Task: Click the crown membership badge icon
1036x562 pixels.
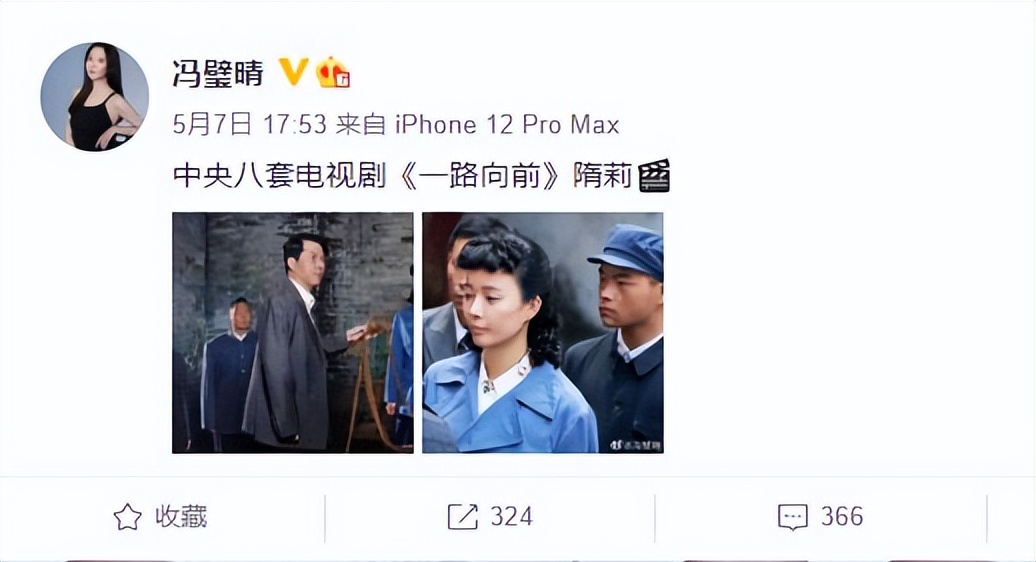Action: (x=332, y=72)
